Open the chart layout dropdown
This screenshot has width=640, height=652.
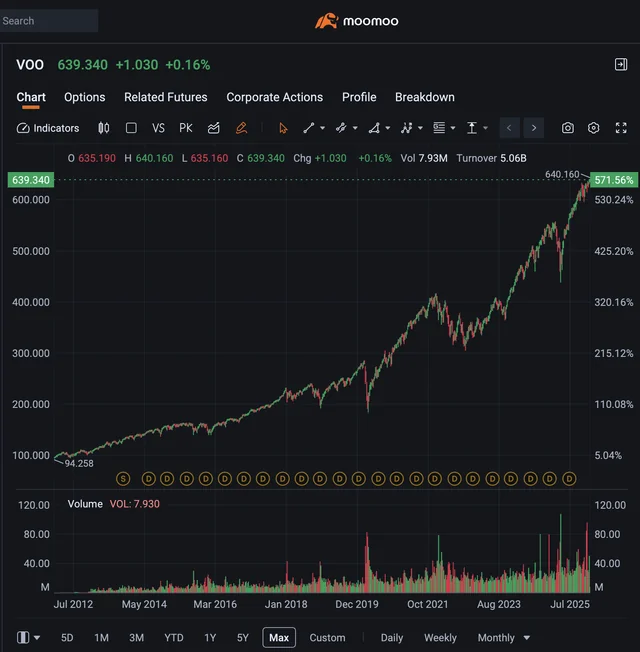point(29,638)
